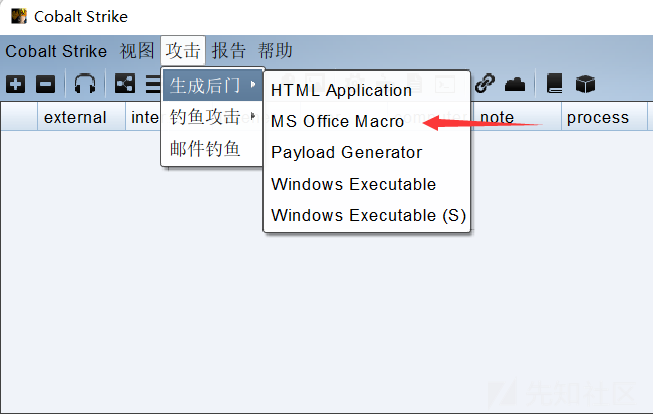This screenshot has width=653, height=414.
Task: Expand the 生成后门 submenu
Action: click(x=212, y=84)
